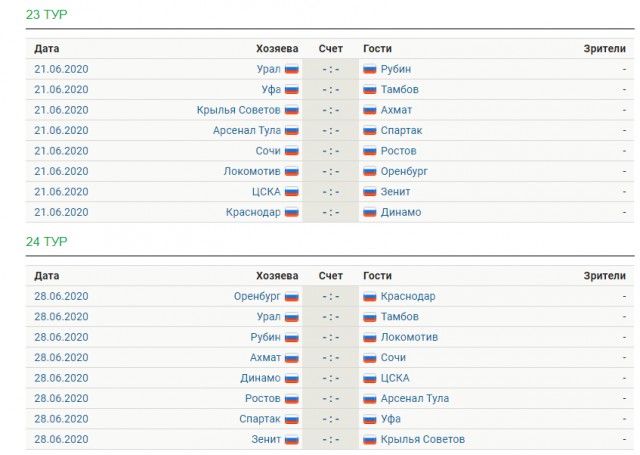640x455 pixels.
Task: Open Динамо host link in round 24
Action: pos(260,378)
